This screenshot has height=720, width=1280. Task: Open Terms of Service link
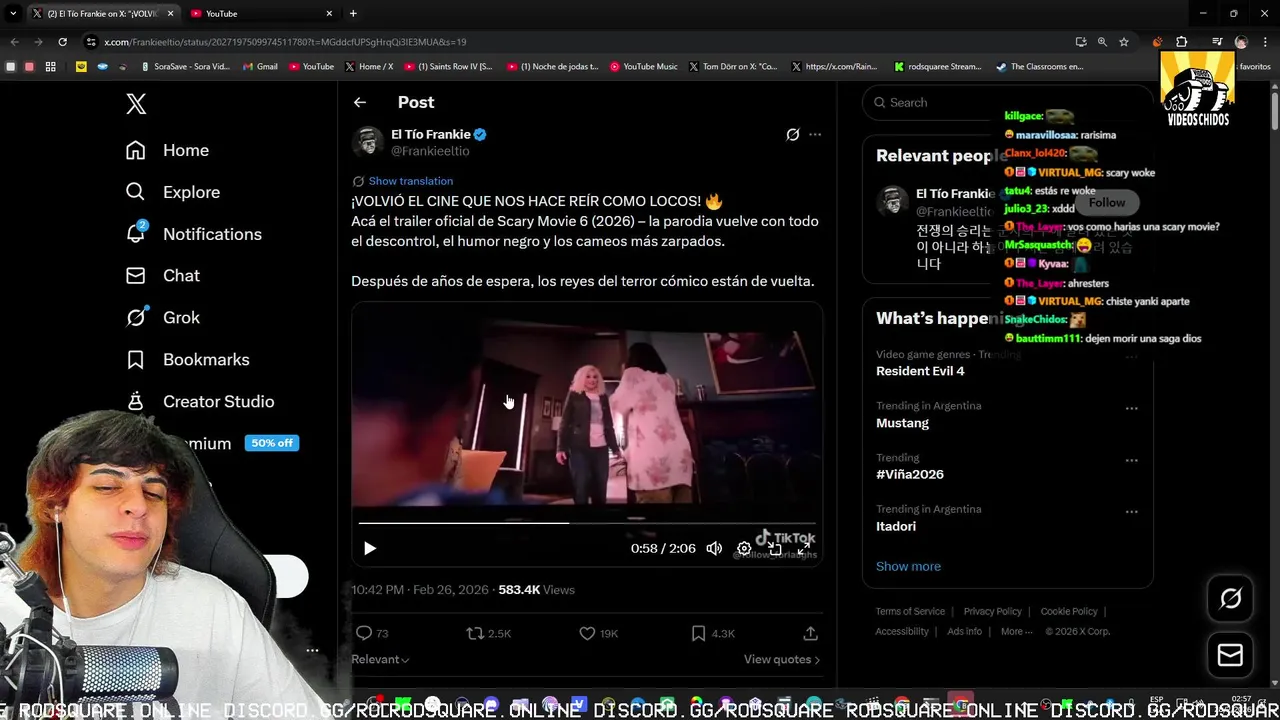tap(910, 611)
